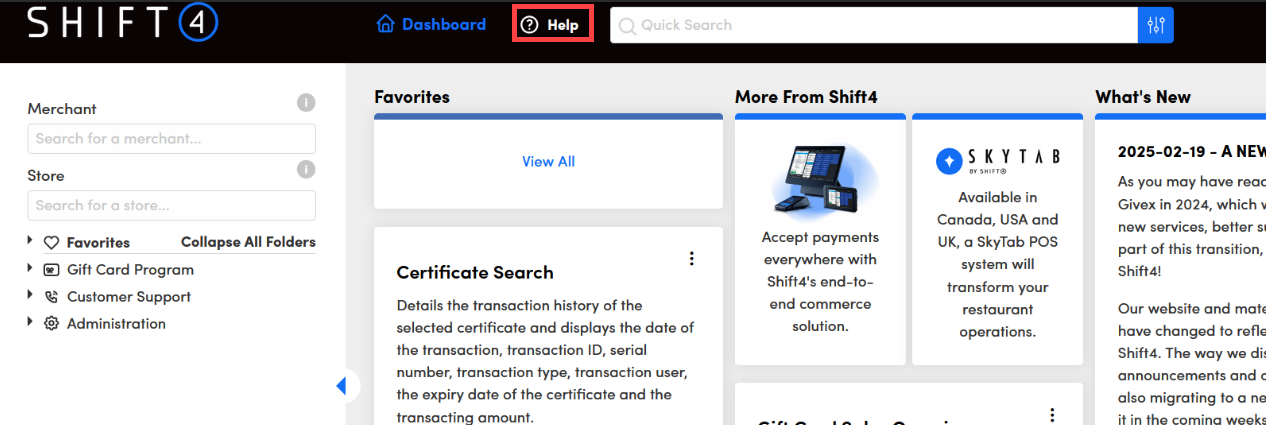Click the Gift Card Program card icon
Screen dimensions: 1266x425
52,269
